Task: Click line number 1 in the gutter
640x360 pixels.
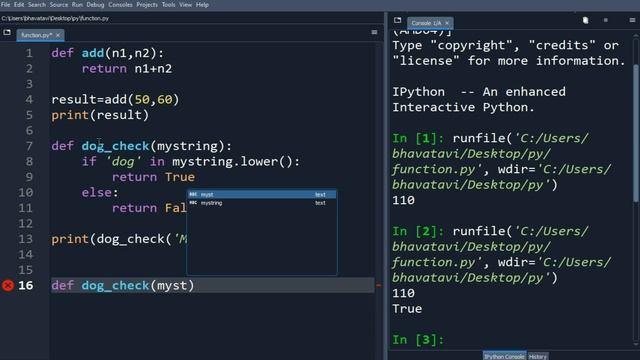Action: [29, 53]
